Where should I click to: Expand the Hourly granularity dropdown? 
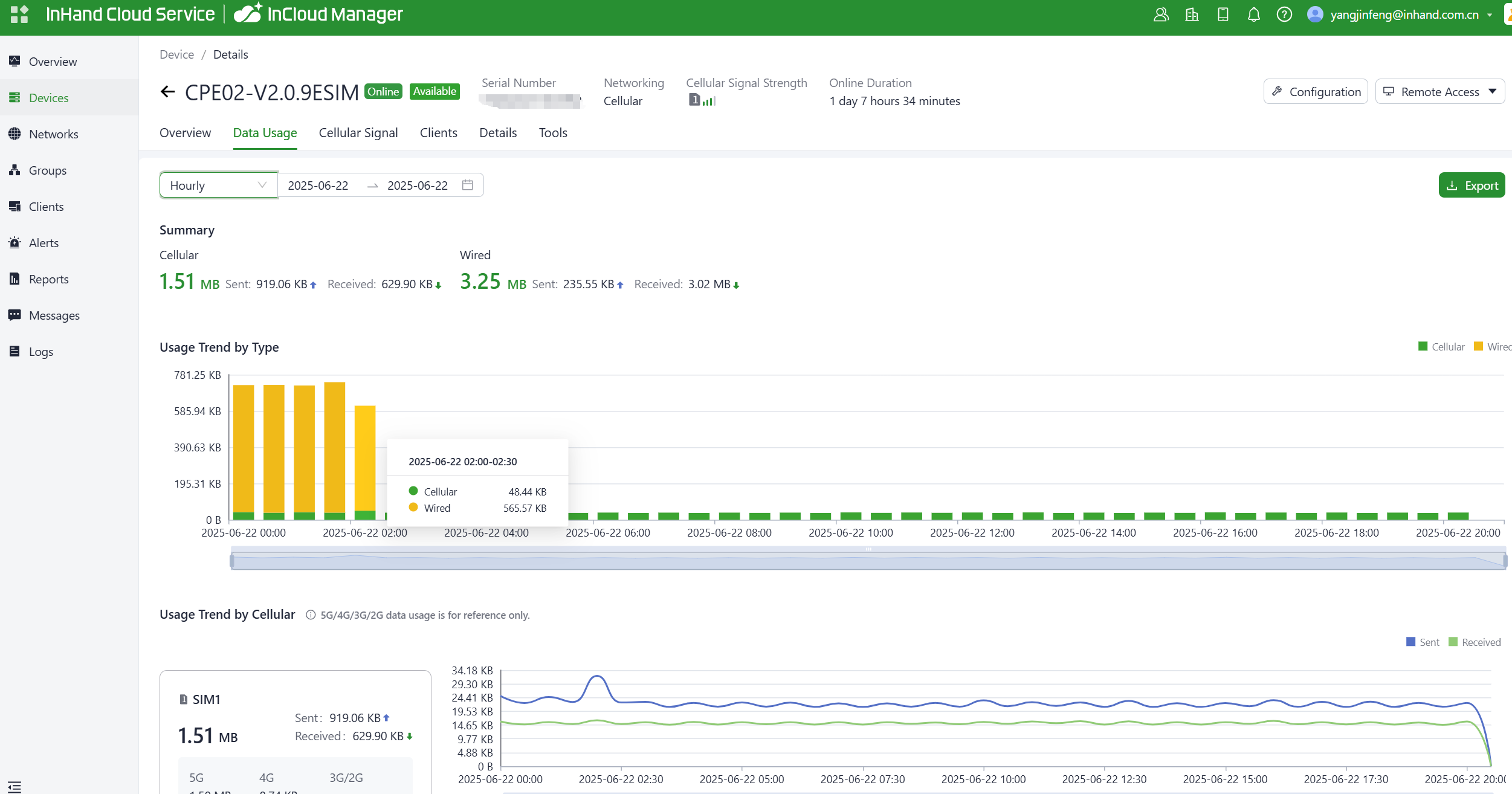coord(218,185)
